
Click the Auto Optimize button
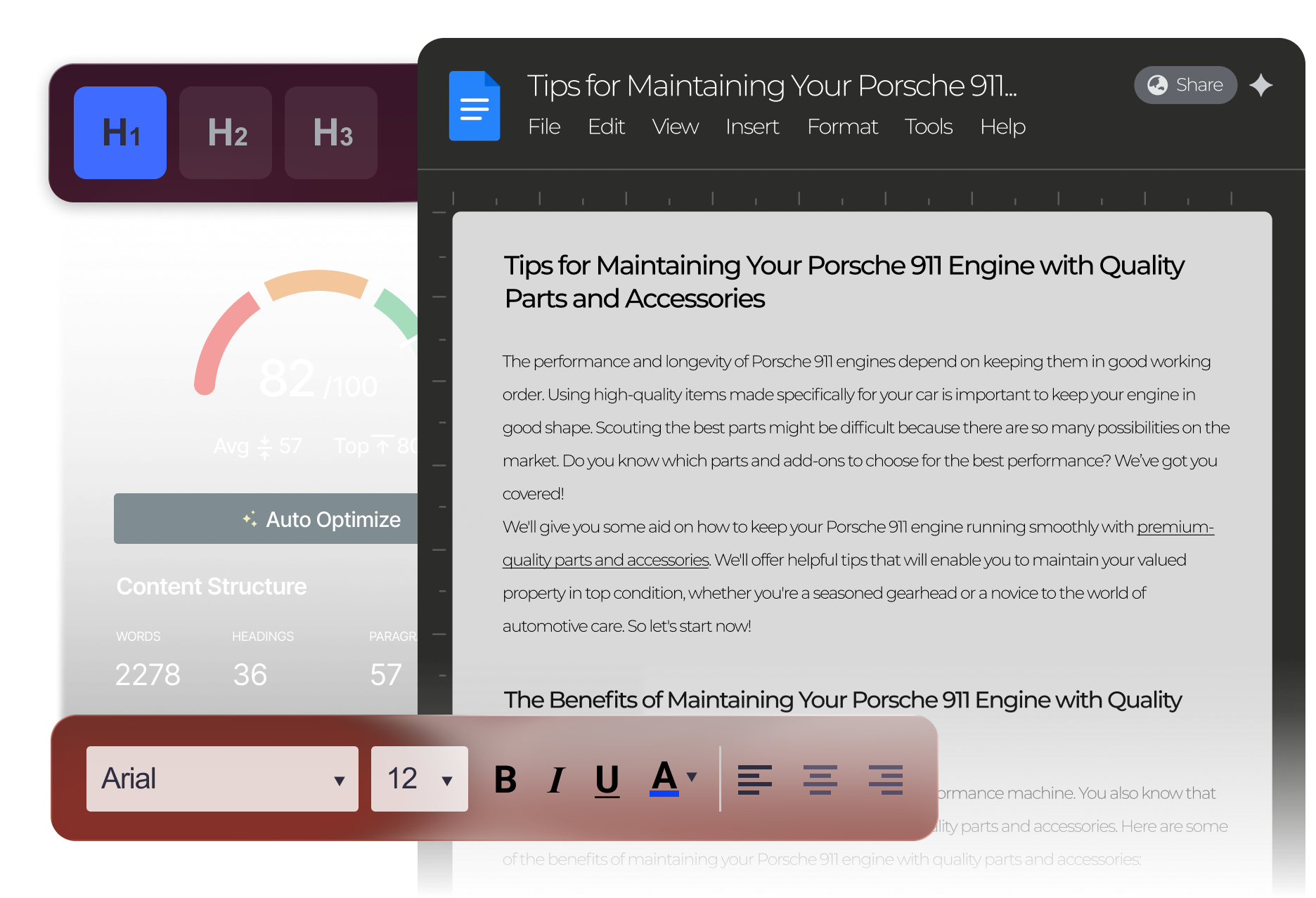coord(266,519)
